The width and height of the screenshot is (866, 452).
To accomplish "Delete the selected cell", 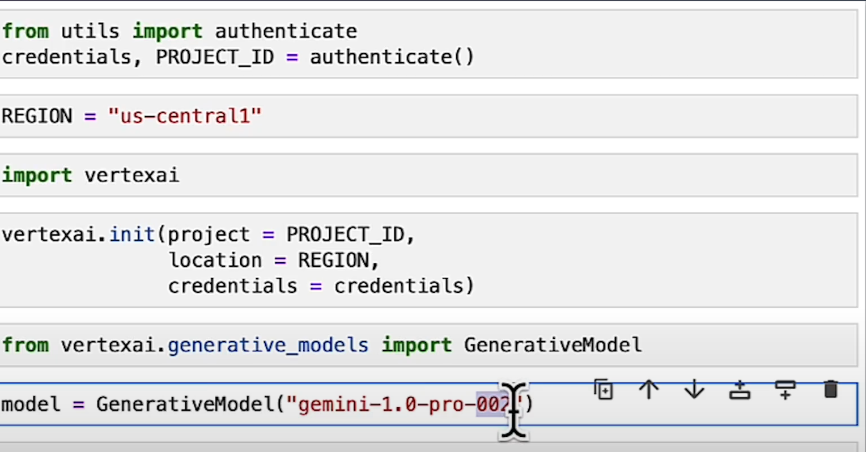I will click(x=830, y=389).
